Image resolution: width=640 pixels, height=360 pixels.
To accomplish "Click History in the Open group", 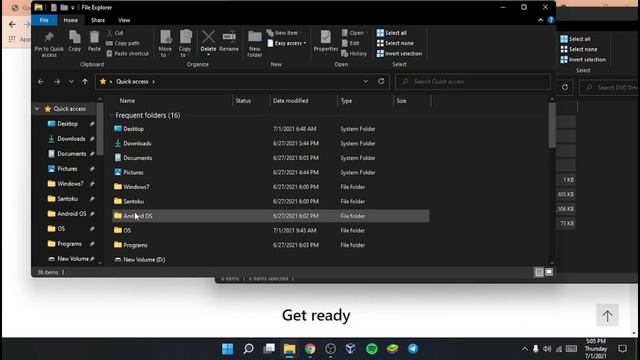I will coord(354,53).
